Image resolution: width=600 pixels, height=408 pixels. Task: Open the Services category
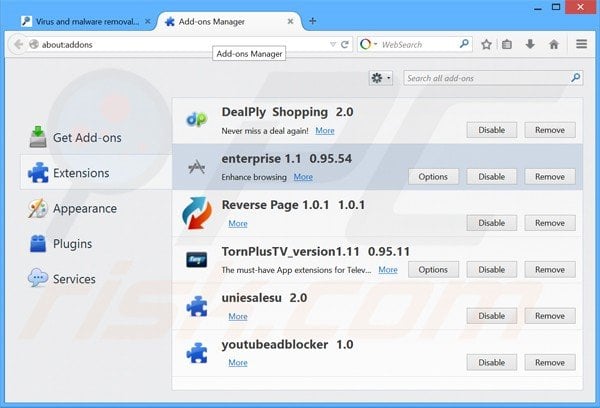[96, 279]
